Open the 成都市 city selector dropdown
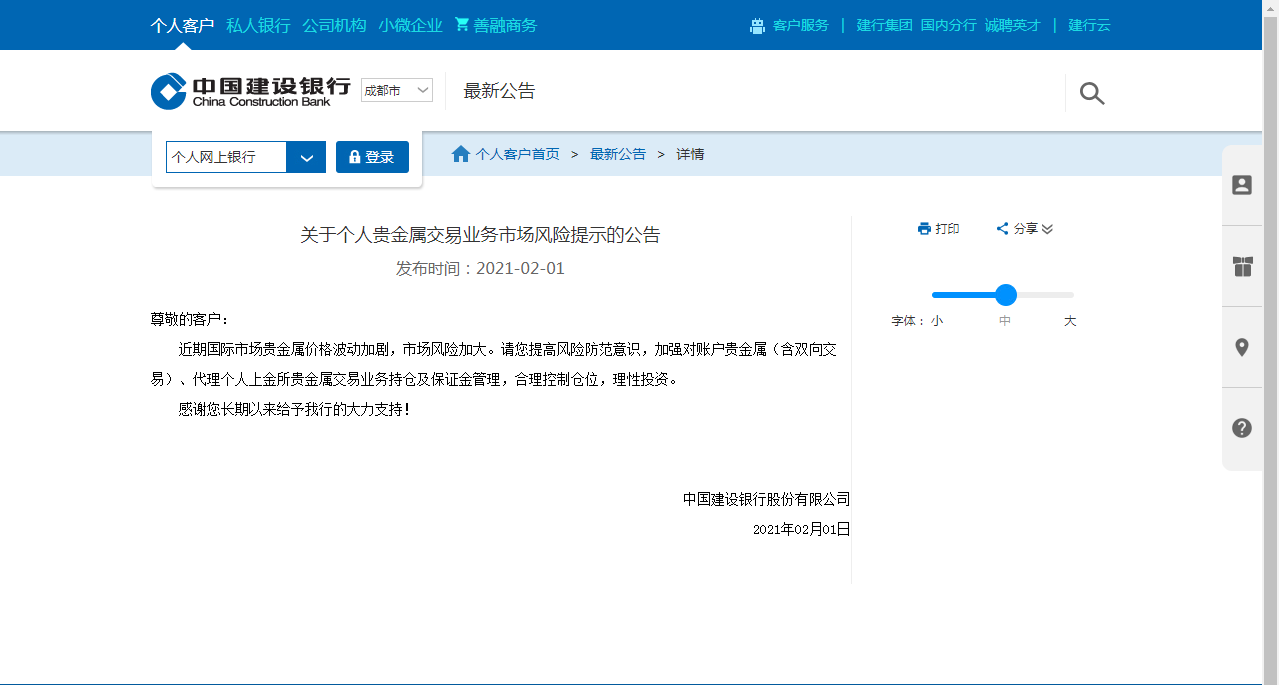The image size is (1279, 685). [396, 90]
